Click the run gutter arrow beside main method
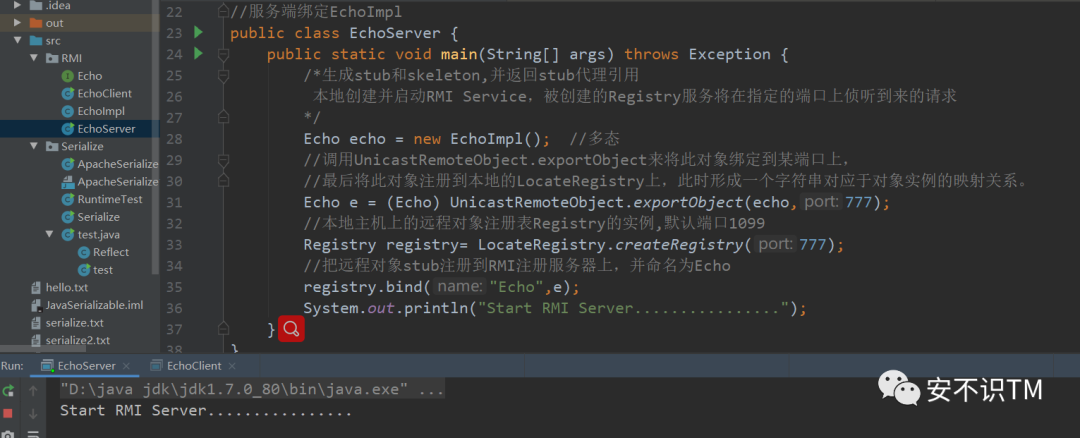The height and width of the screenshot is (438, 1080). (198, 53)
